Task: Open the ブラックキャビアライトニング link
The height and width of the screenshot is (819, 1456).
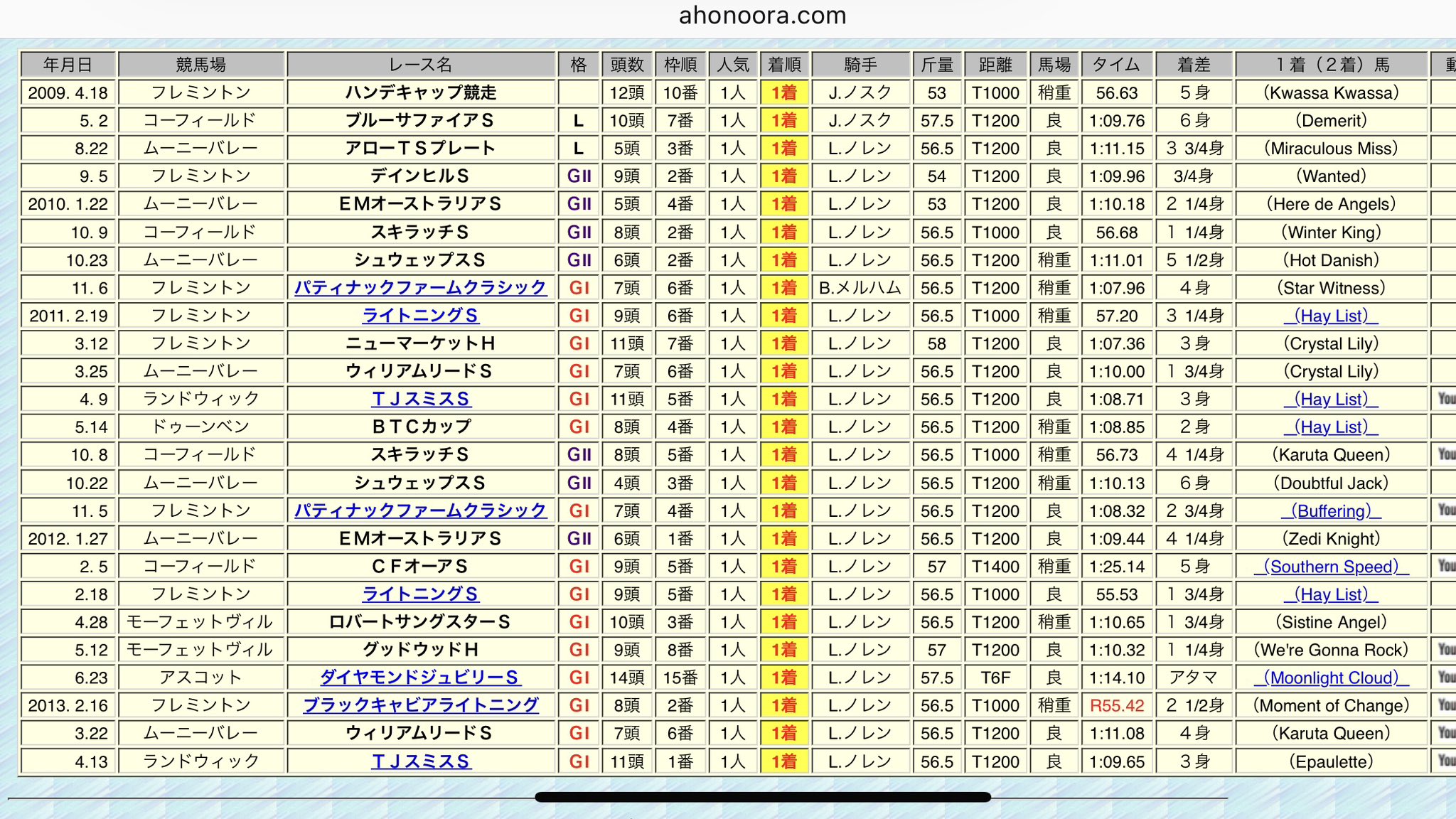Action: 420,705
